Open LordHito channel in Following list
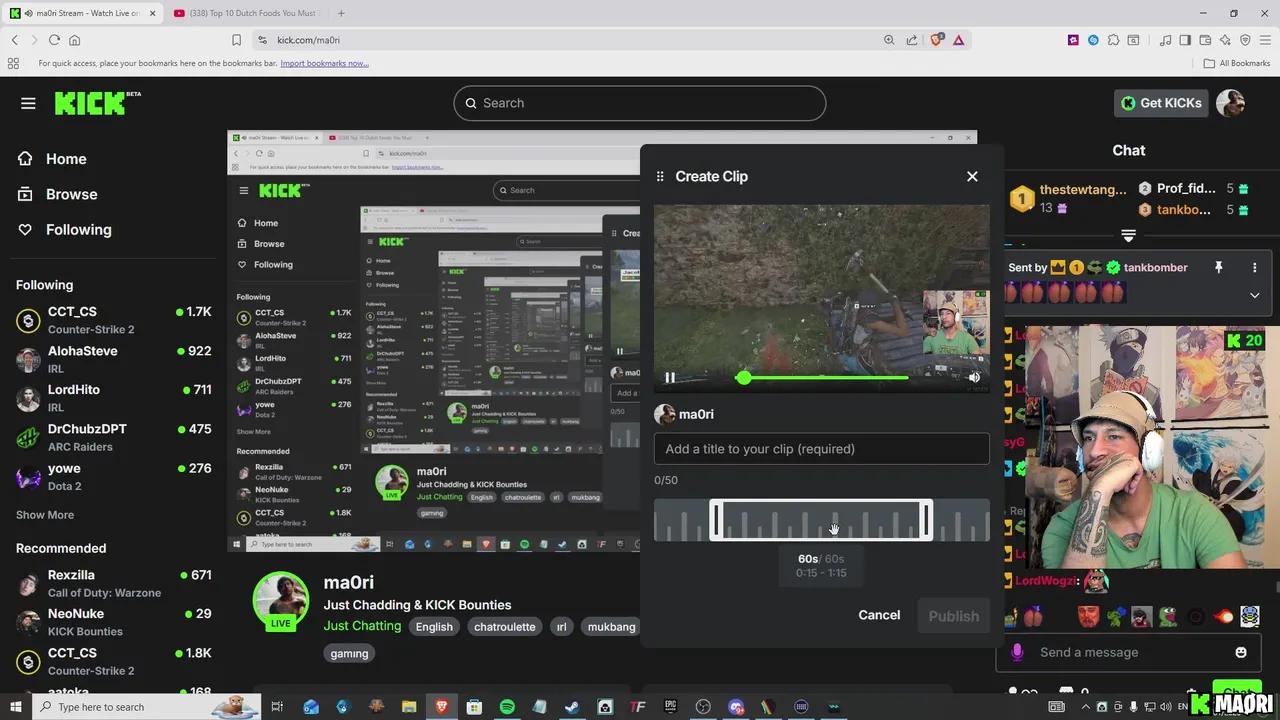The height and width of the screenshot is (720, 1280). (x=114, y=398)
